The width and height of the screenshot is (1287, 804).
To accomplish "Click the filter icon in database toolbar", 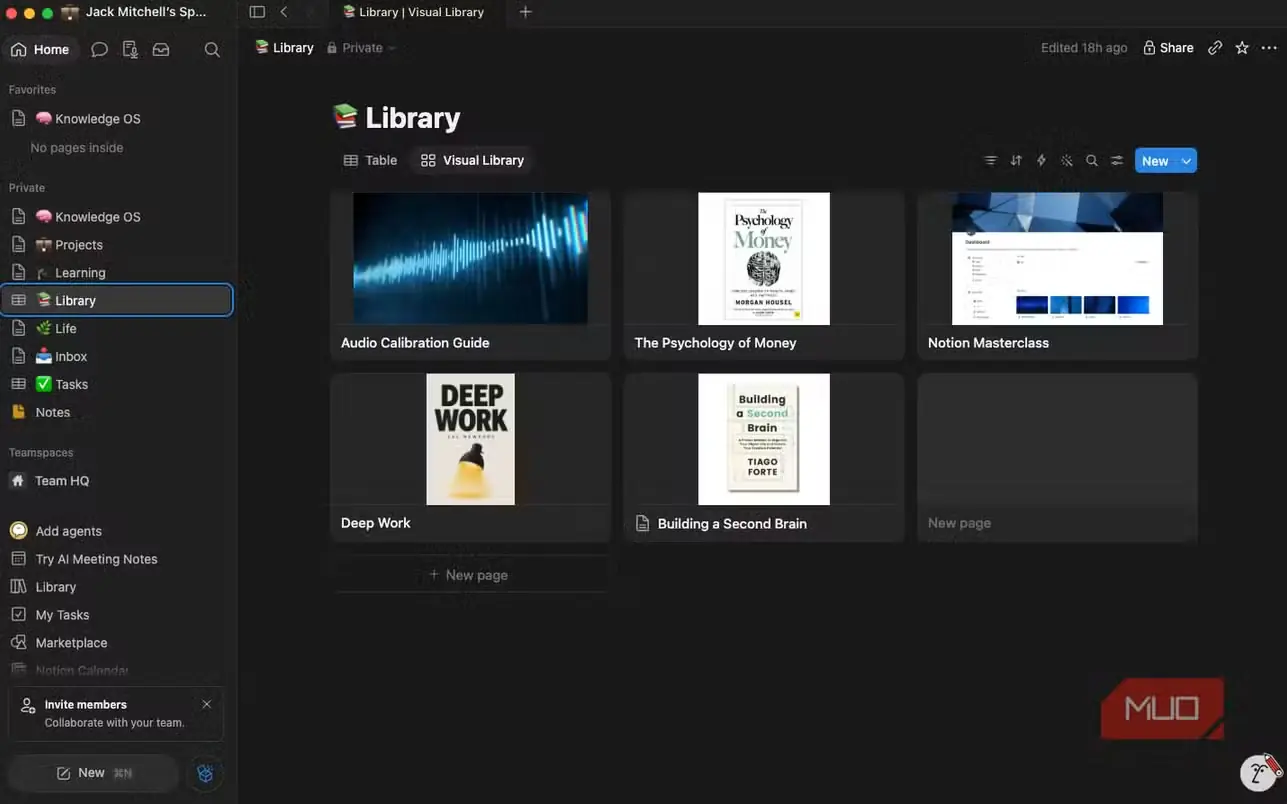I will click(990, 160).
